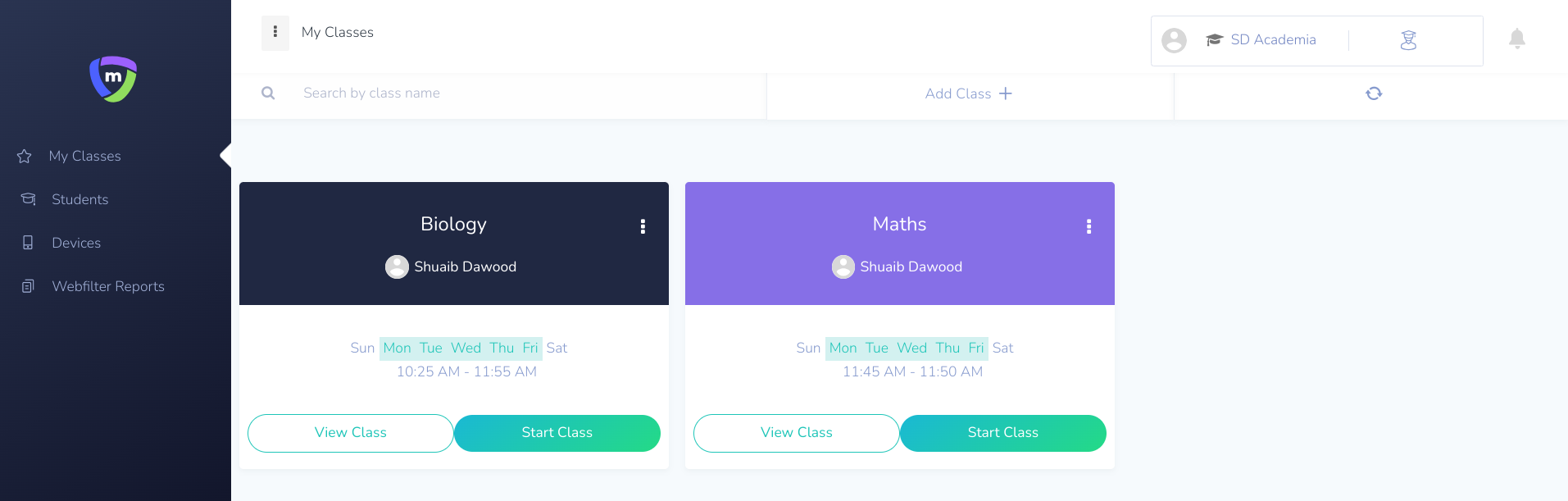Click the user avatar in header
Viewport: 1568px width, 501px height.
[x=1174, y=40]
